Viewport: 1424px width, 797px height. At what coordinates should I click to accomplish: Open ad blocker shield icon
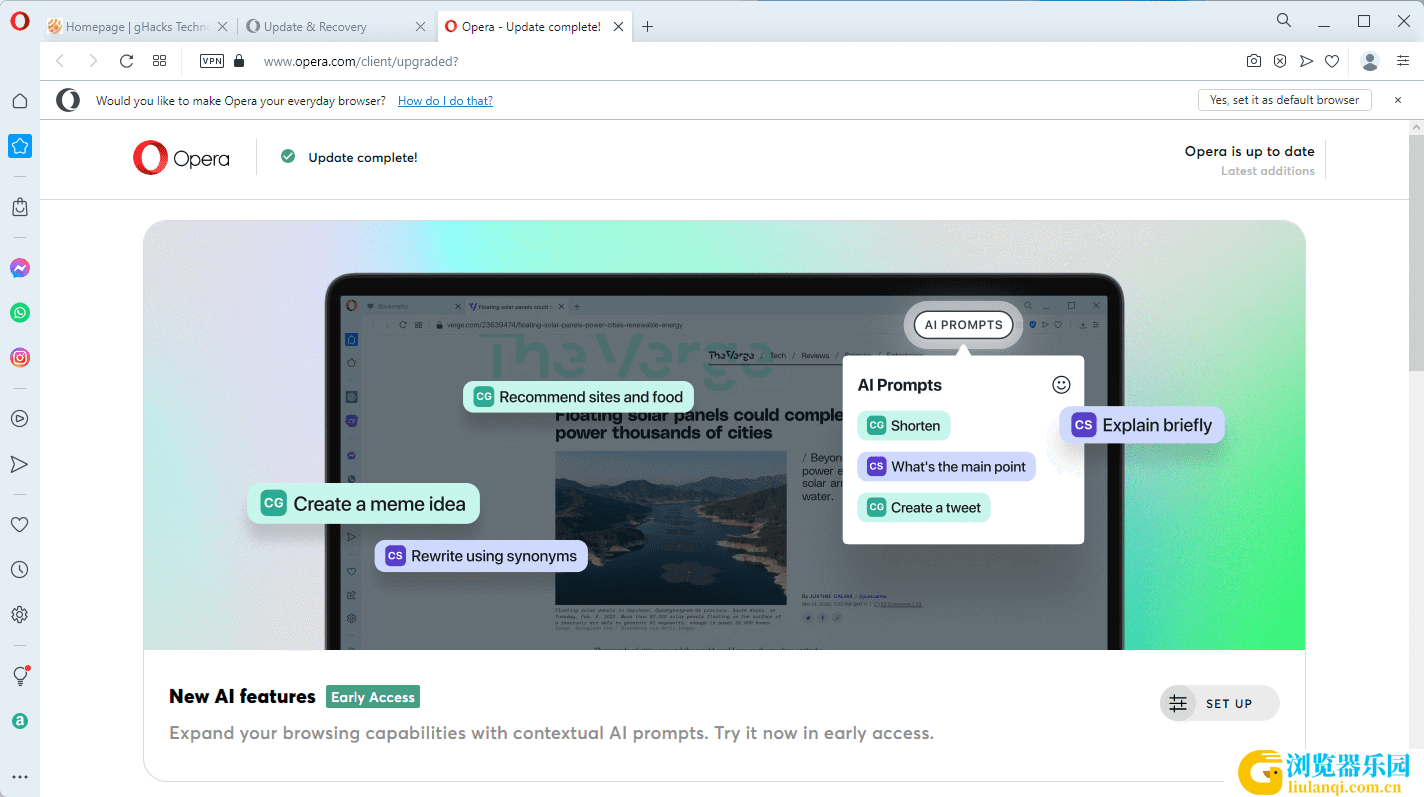pyautogui.click(x=1280, y=61)
